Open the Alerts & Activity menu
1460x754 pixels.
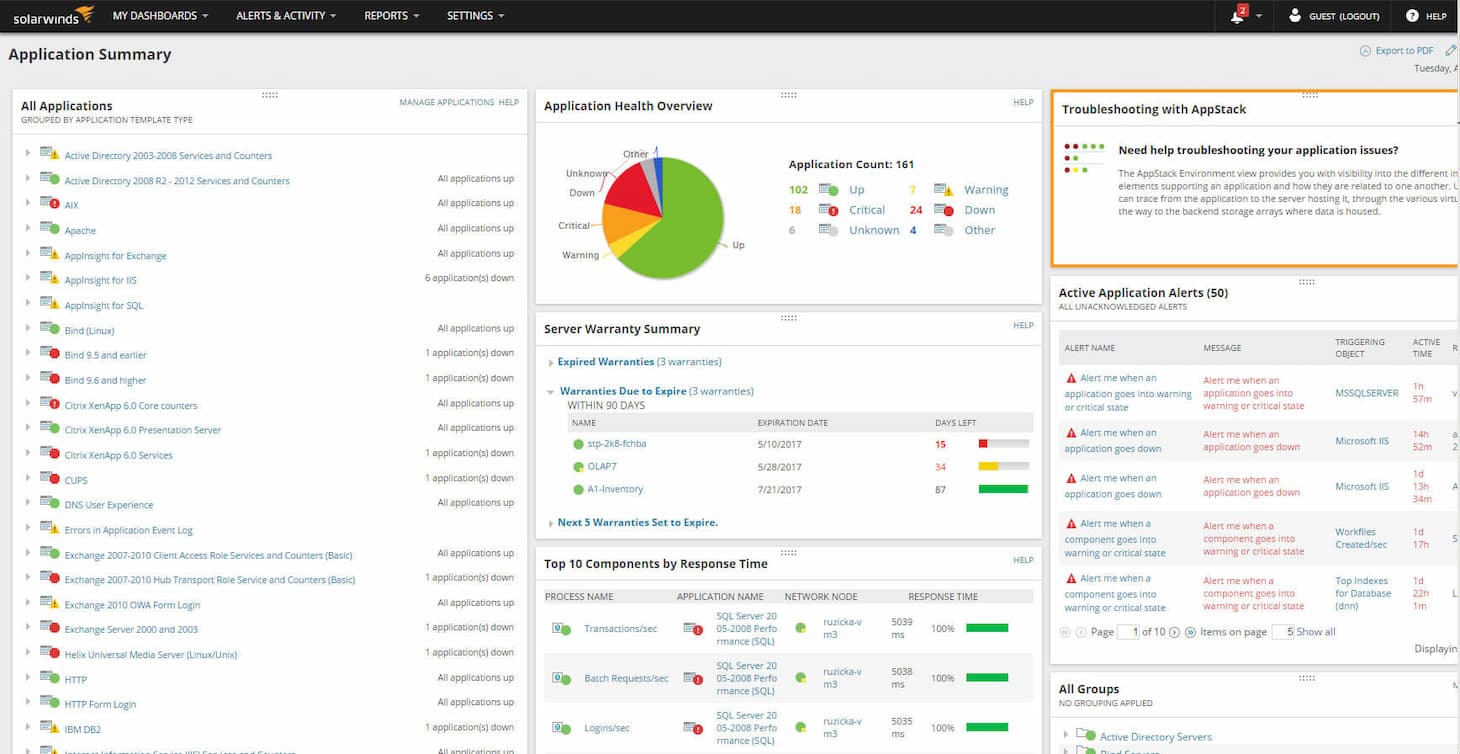coord(286,16)
